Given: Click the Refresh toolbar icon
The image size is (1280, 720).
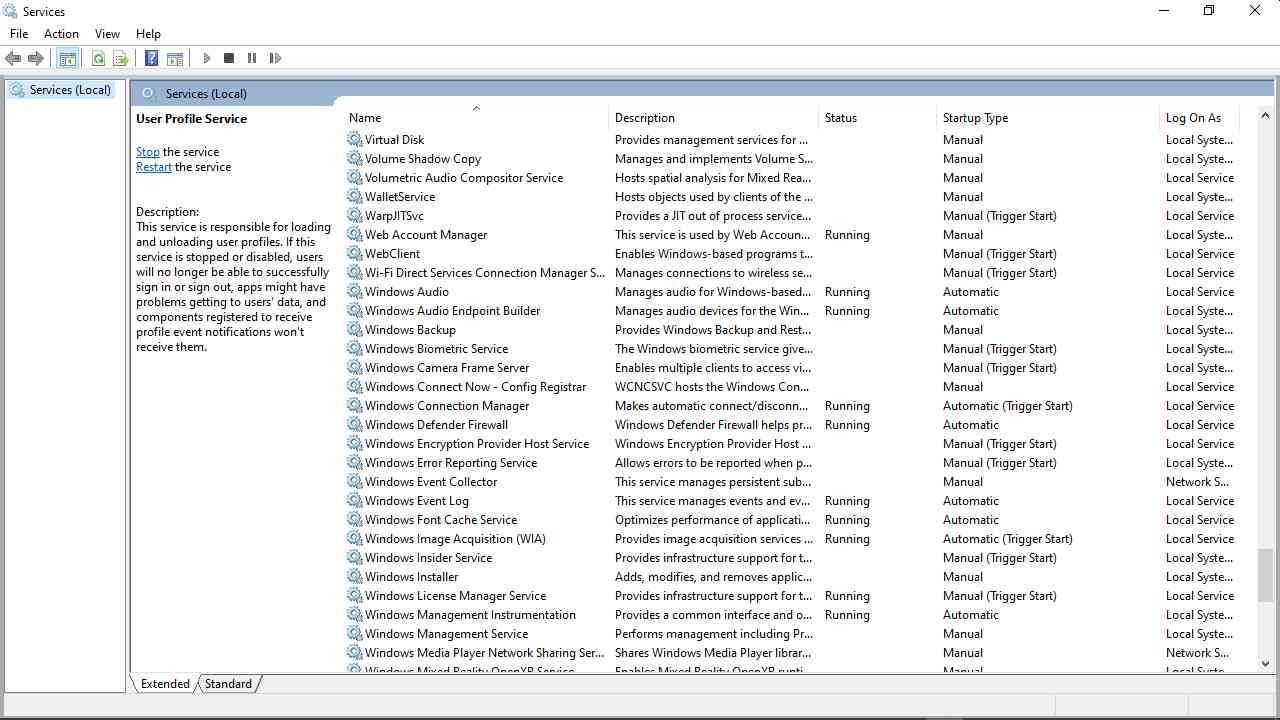Looking at the screenshot, I should point(98,59).
